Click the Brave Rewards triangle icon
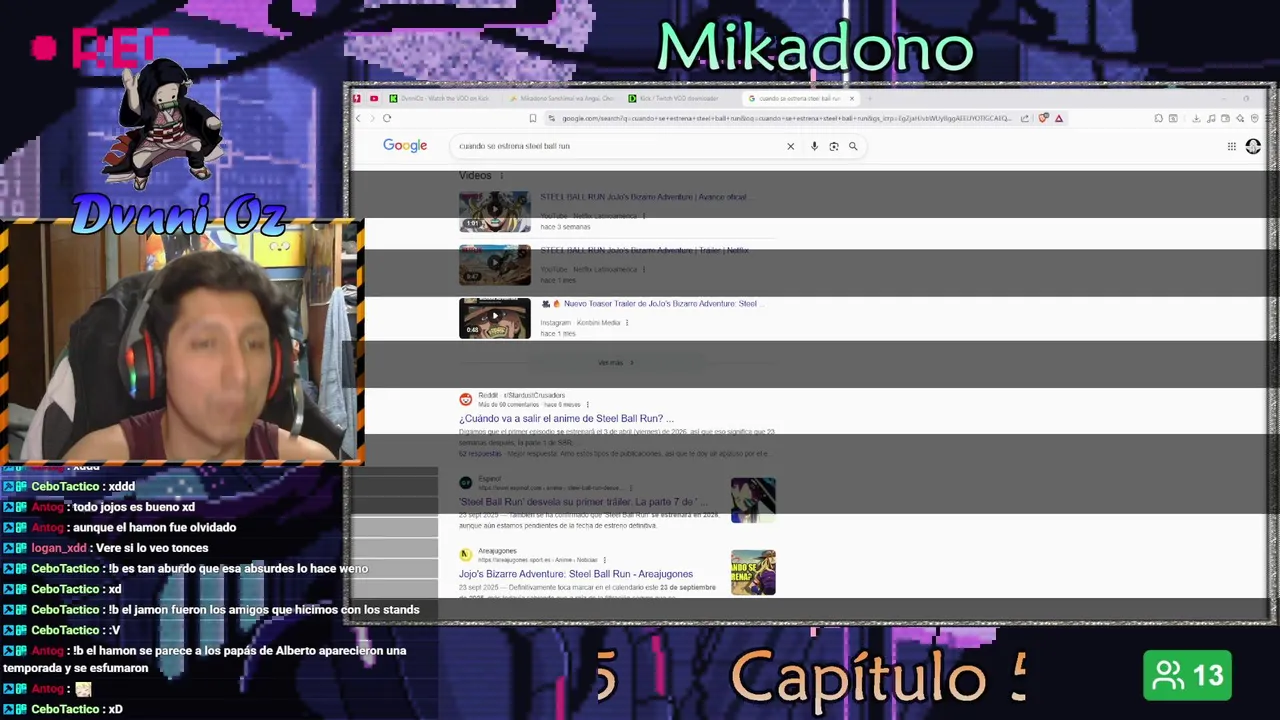 point(1059,118)
